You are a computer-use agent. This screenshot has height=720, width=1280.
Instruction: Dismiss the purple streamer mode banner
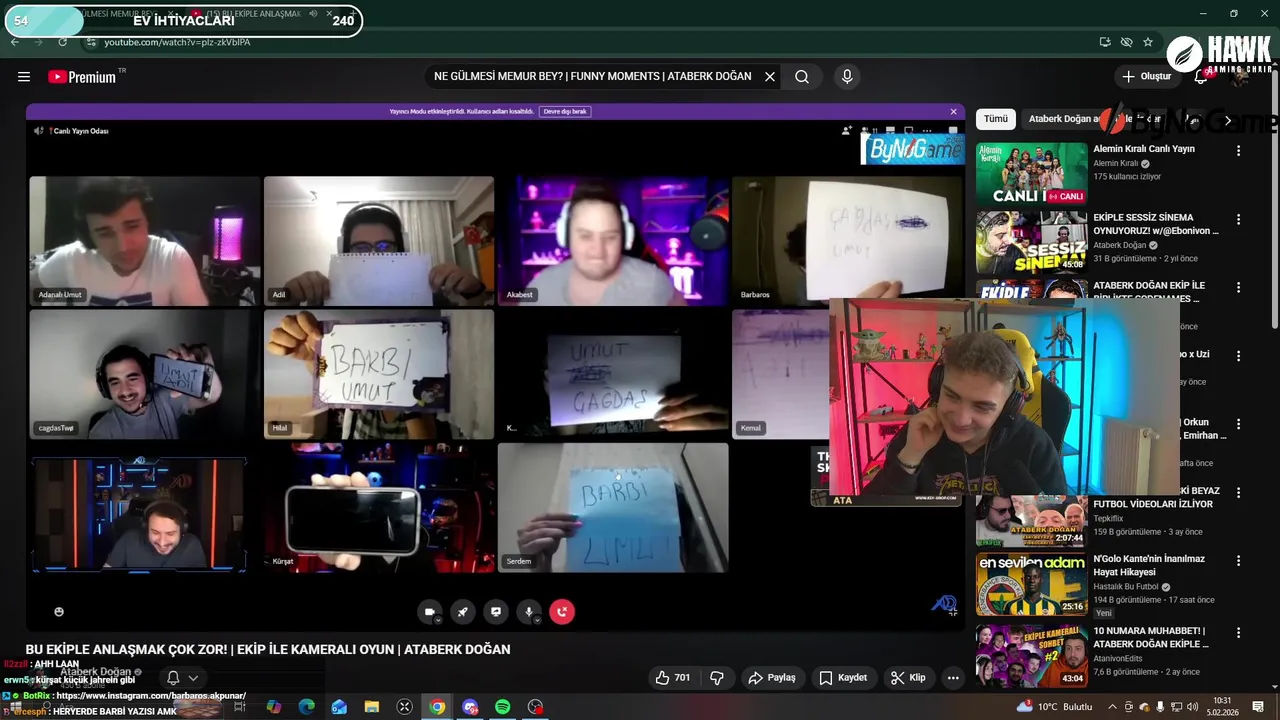coord(953,111)
